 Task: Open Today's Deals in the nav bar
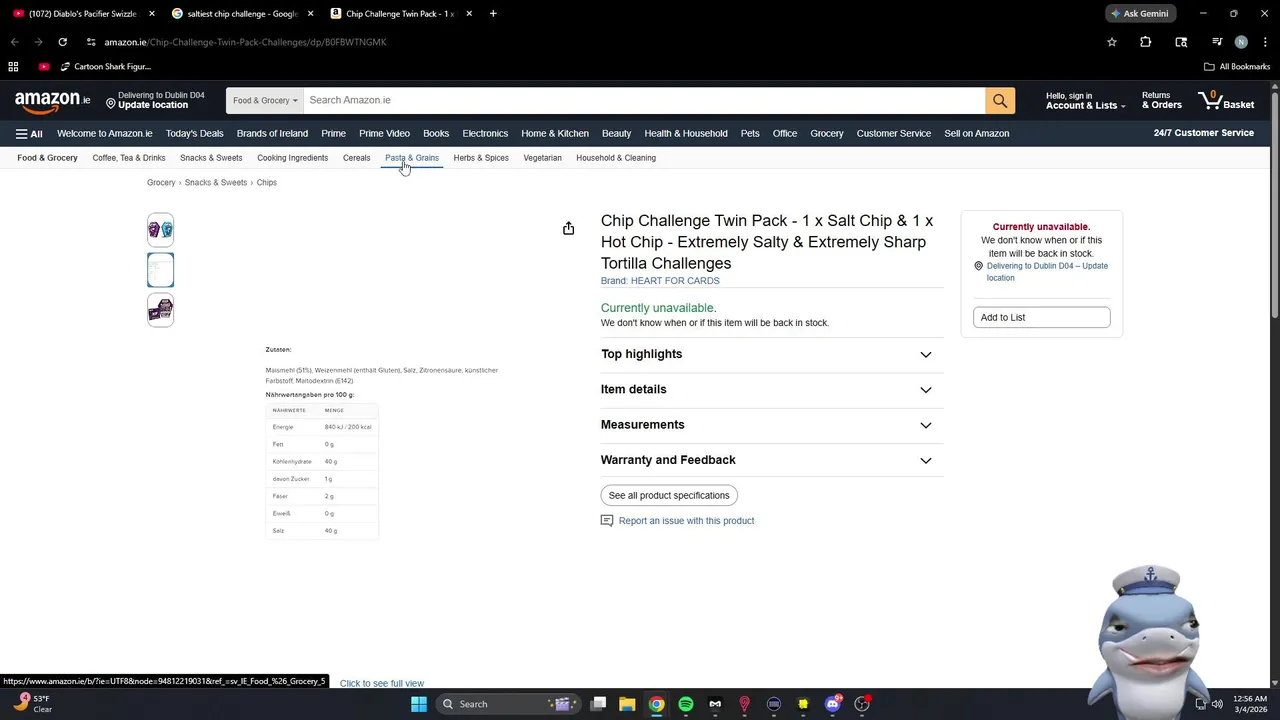coord(194,133)
